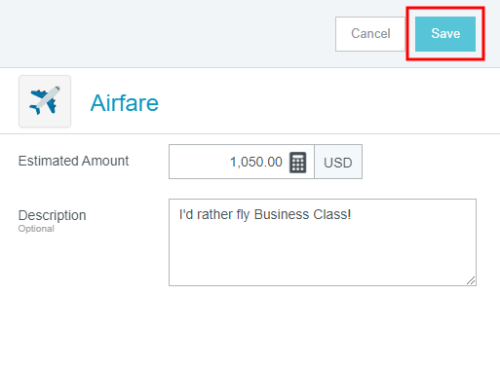Click the Description label
The width and height of the screenshot is (500, 368).
tap(52, 215)
